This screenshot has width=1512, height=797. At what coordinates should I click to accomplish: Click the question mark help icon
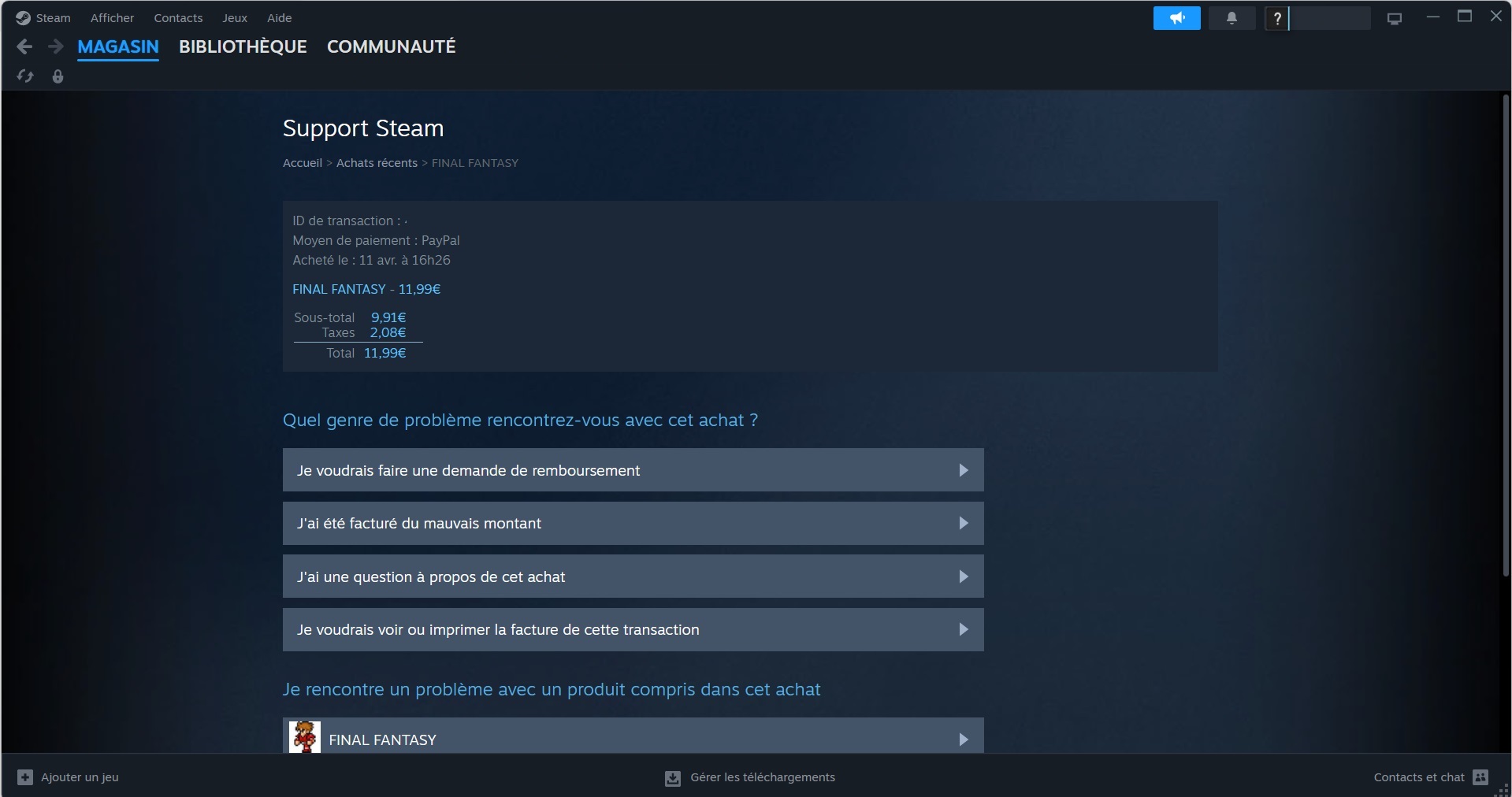[1276, 18]
